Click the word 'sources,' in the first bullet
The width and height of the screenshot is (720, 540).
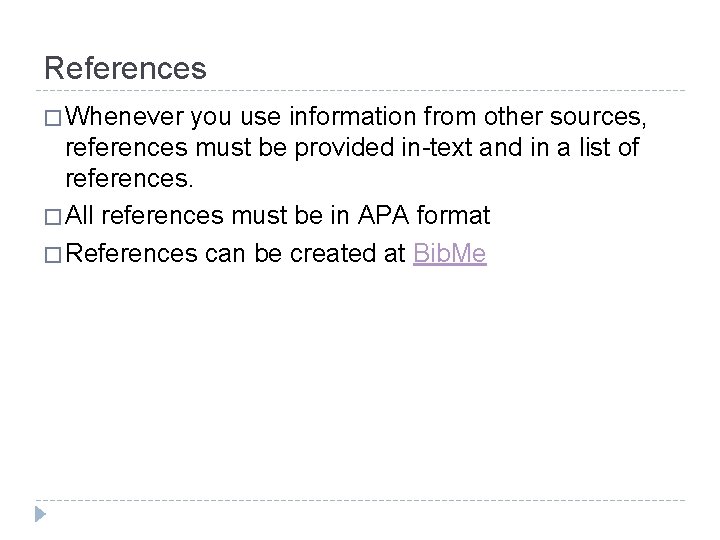[x=598, y=117]
